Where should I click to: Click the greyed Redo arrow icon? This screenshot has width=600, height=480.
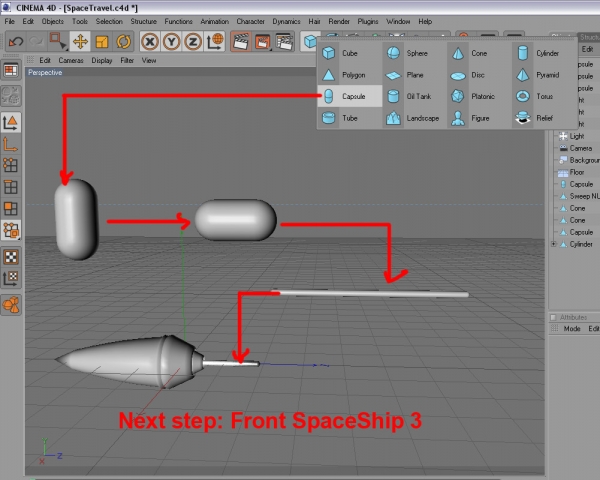(36, 41)
